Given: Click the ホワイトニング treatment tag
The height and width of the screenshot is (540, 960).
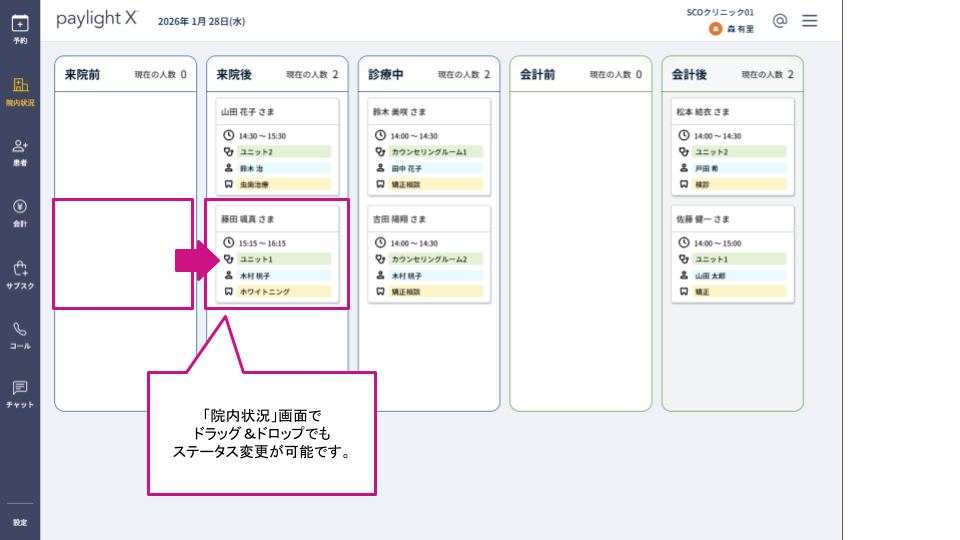Looking at the screenshot, I should coord(284,291).
